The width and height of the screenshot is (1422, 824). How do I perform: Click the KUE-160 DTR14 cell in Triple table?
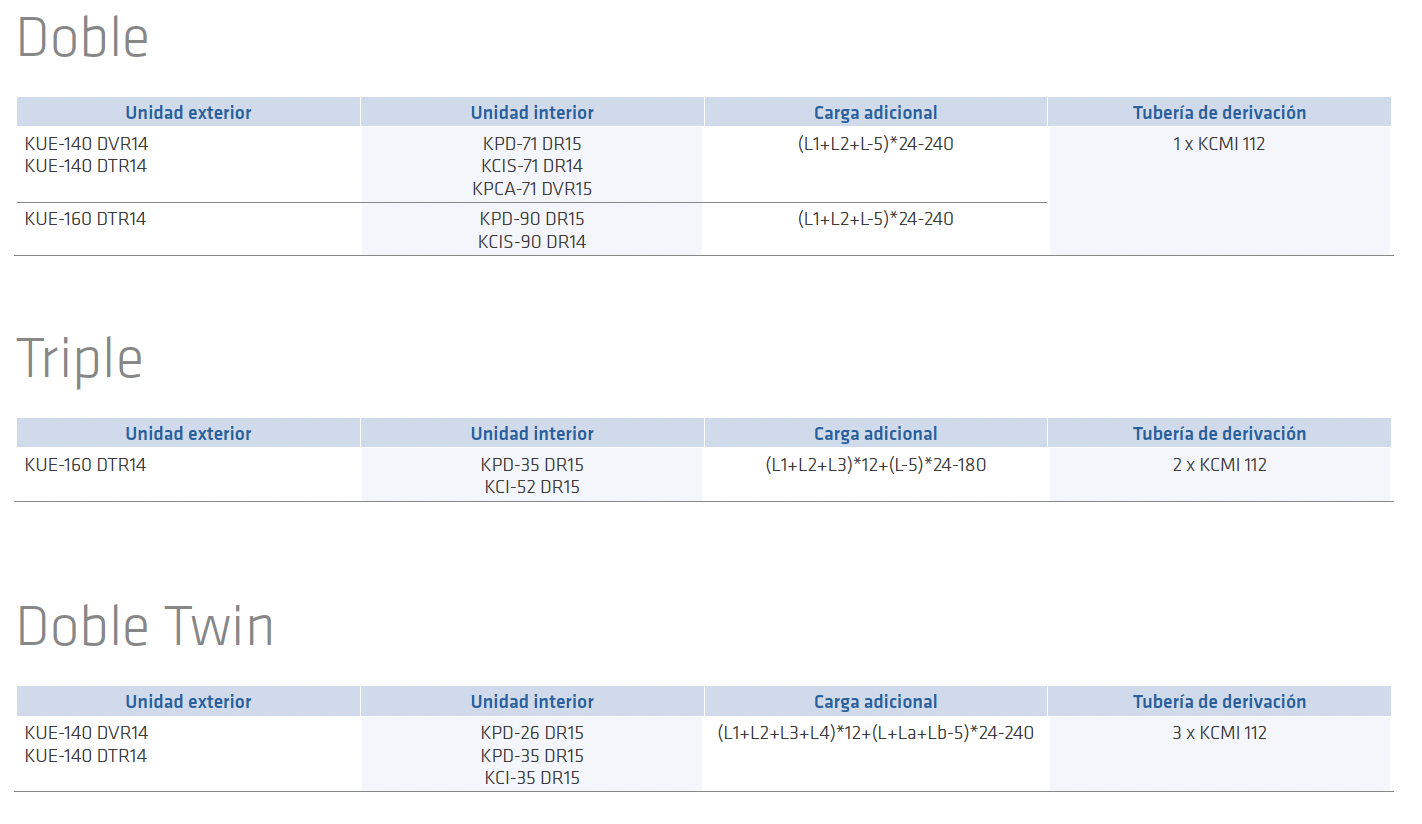click(x=86, y=465)
